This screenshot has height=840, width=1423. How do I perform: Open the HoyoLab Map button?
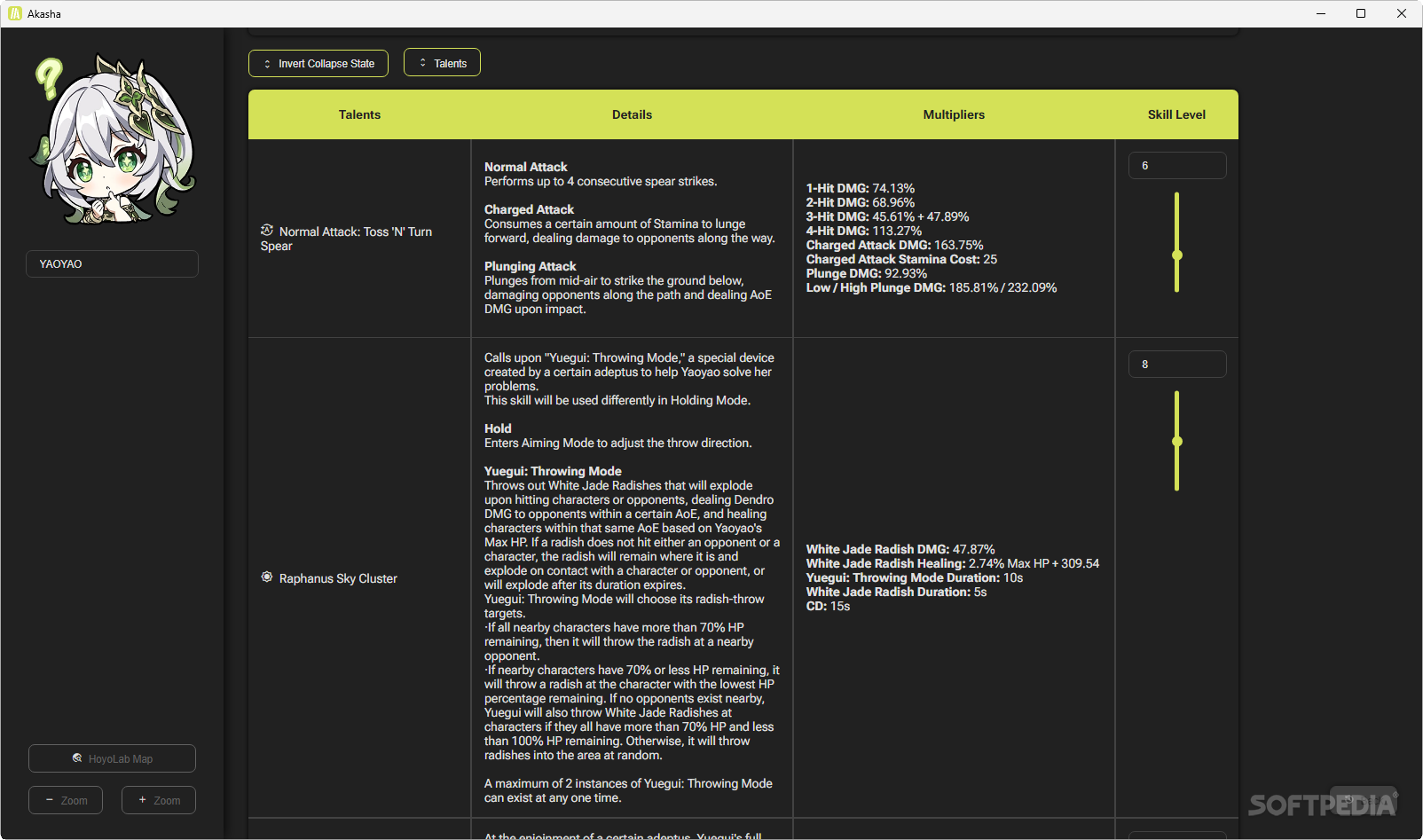112,758
